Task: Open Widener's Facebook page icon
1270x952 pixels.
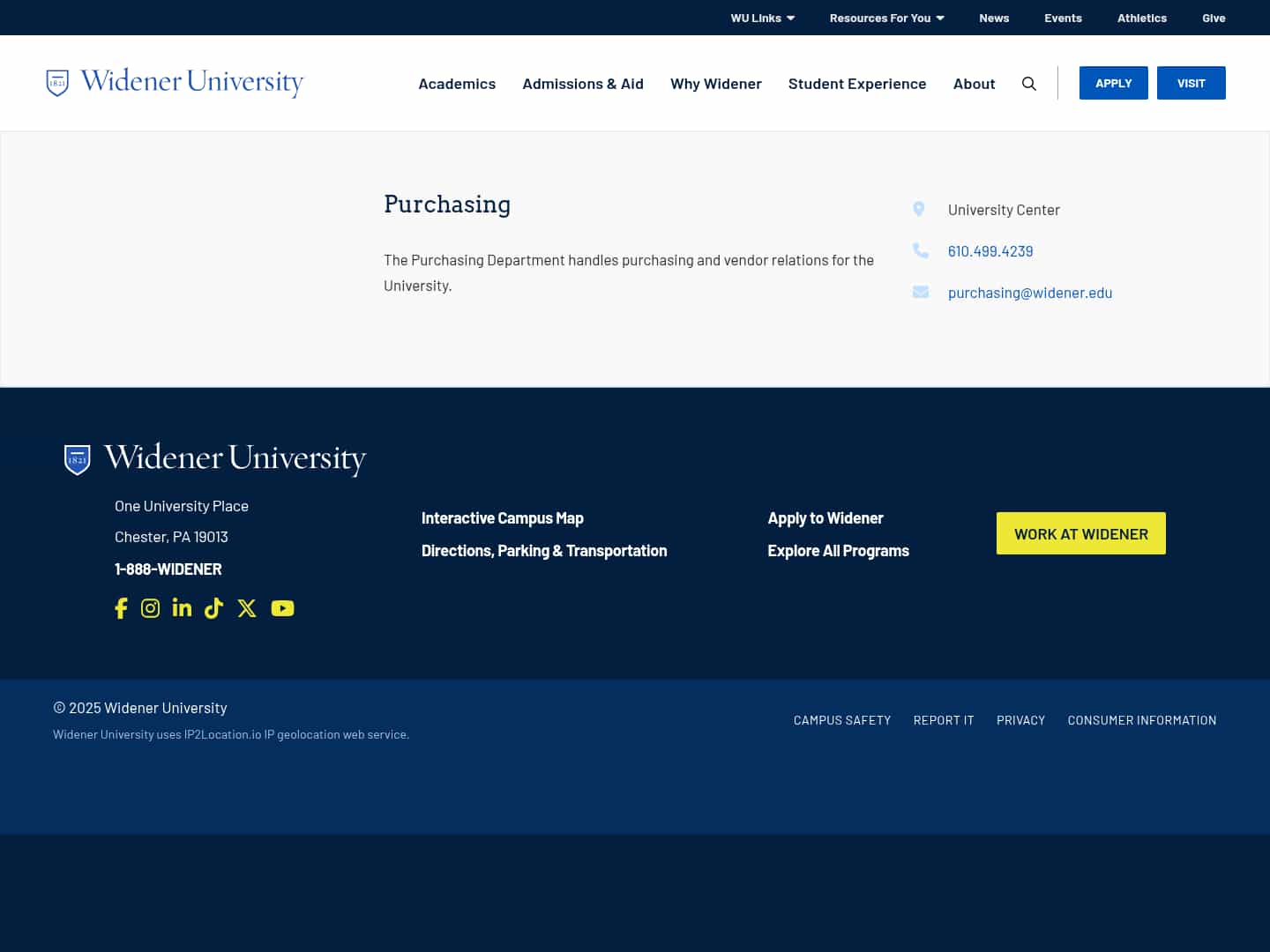Action: [x=122, y=608]
